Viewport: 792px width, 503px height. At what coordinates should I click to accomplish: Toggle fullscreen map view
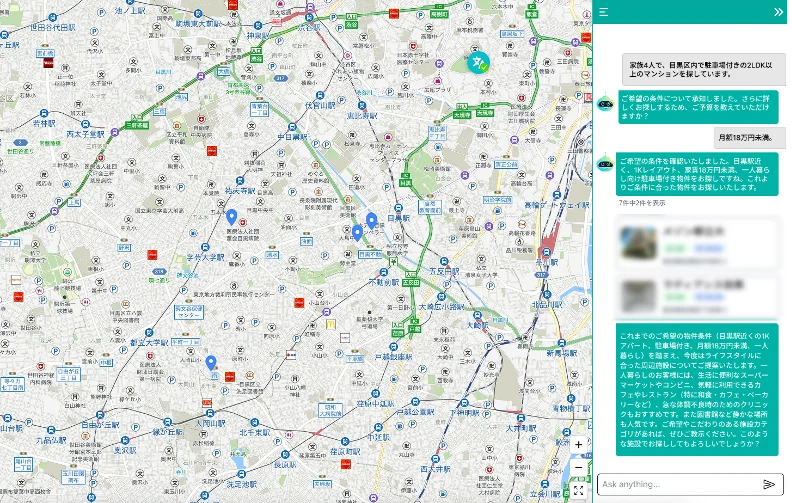coord(578,490)
